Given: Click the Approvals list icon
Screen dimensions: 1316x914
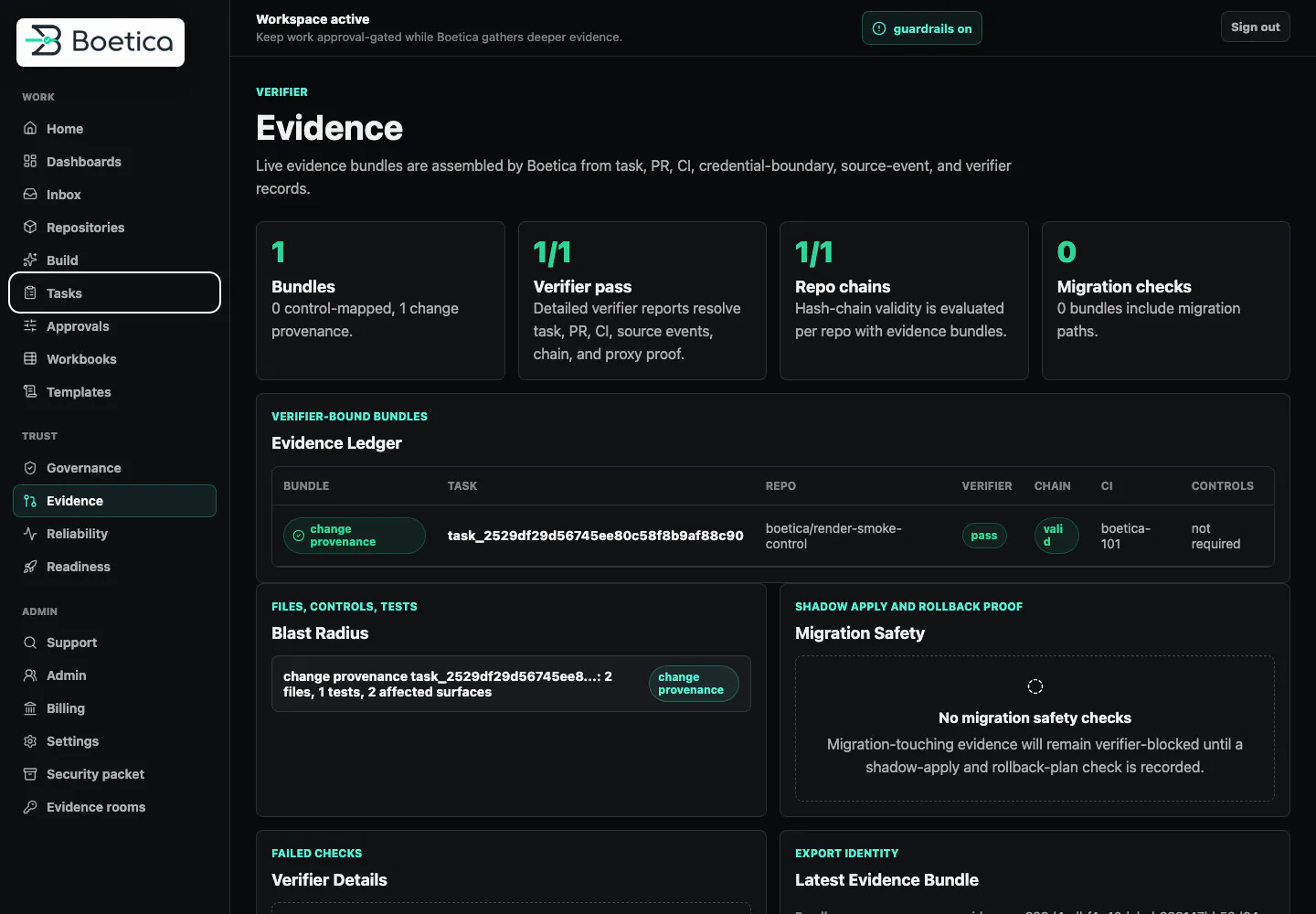Looking at the screenshot, I should [30, 326].
